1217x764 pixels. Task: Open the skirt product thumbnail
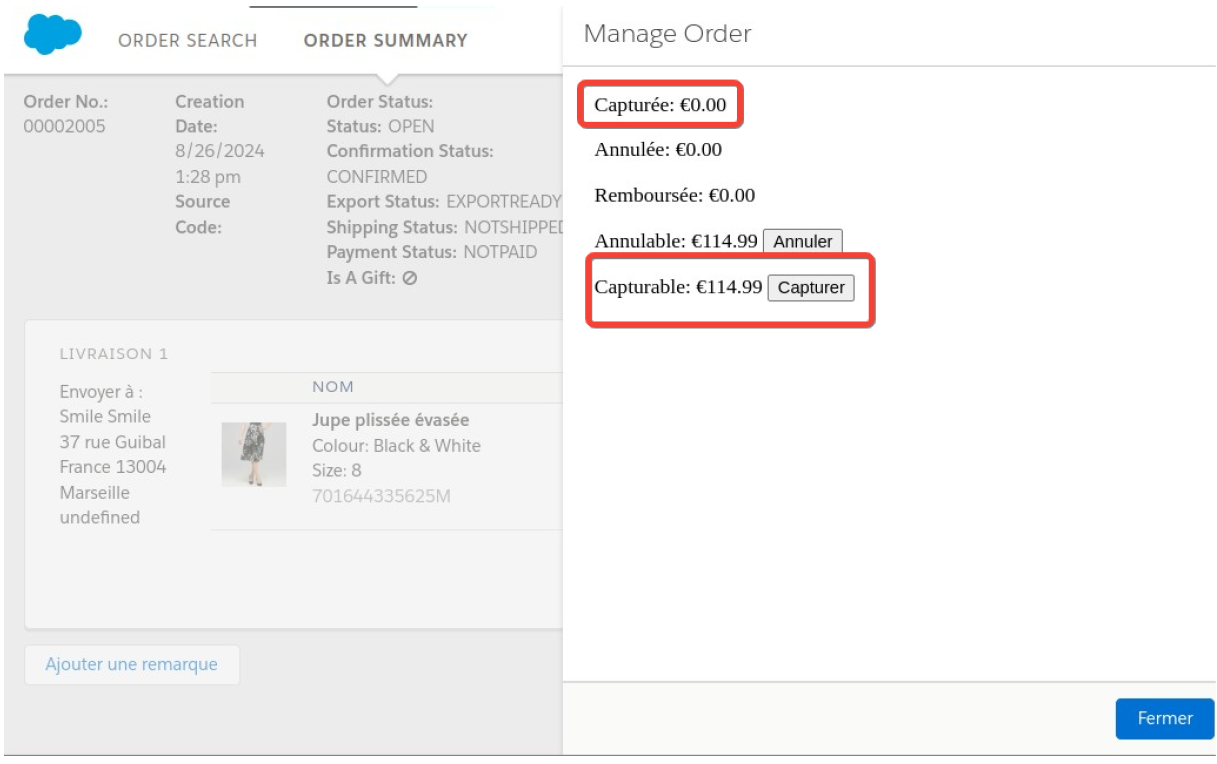[254, 454]
